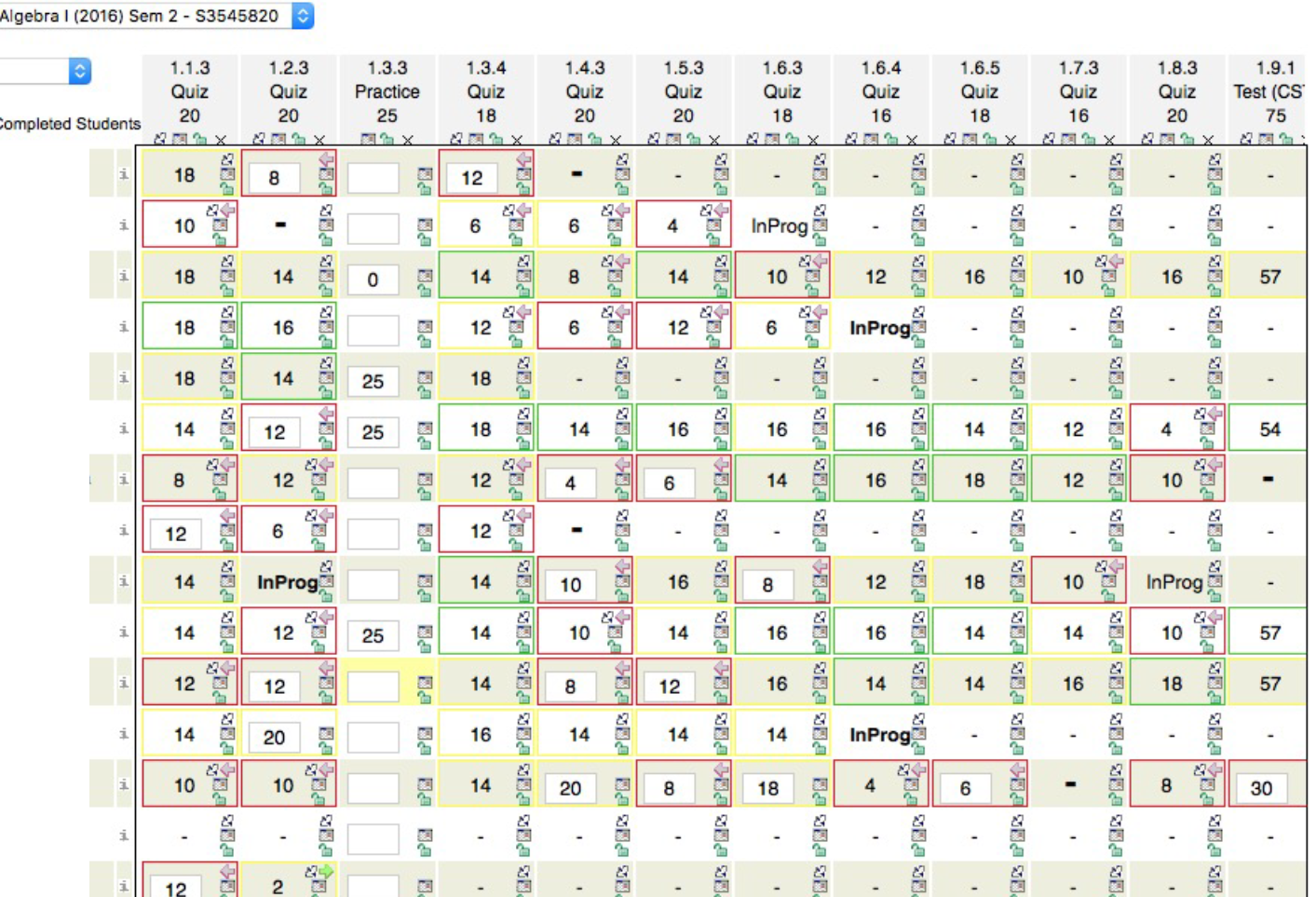Click the pink arrow in 1.6.5 cell scoring 6
1316x897 pixels.
pyautogui.click(x=1017, y=769)
